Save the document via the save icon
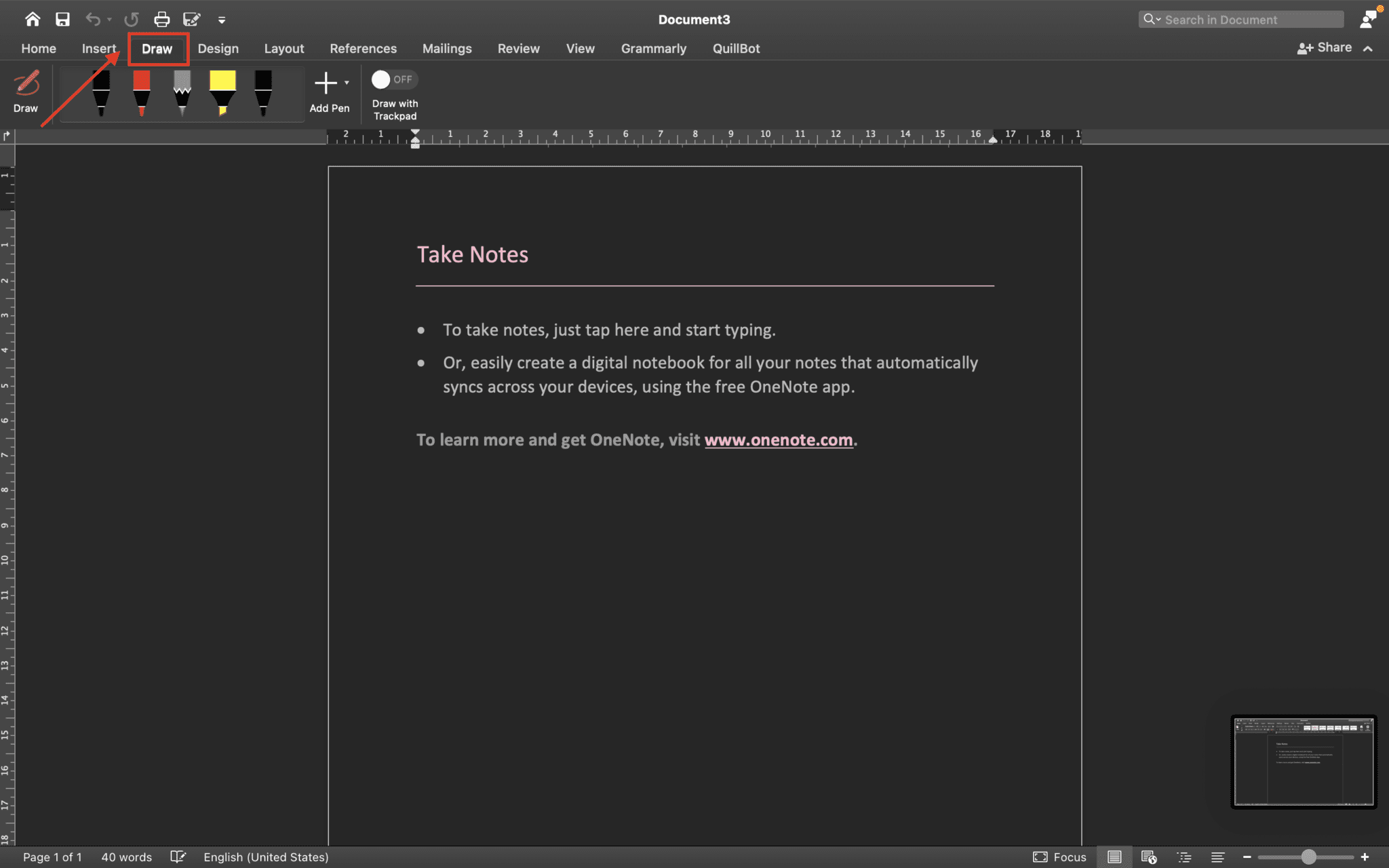The image size is (1389, 868). (x=62, y=19)
